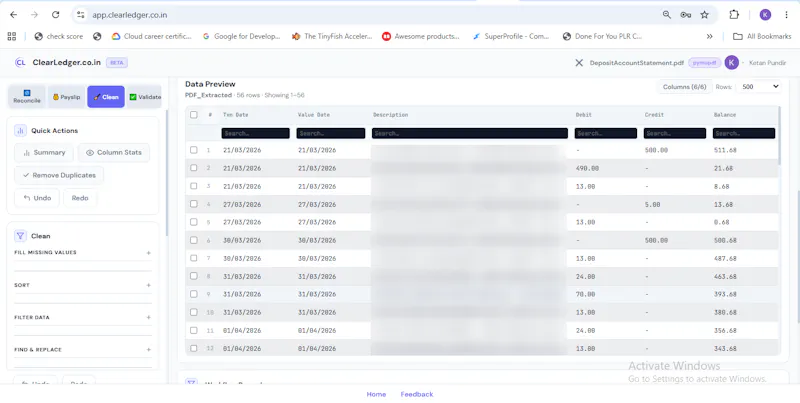Image resolution: width=800 pixels, height=403 pixels.
Task: Click the page's vertical scrollbar
Action: 798,257
